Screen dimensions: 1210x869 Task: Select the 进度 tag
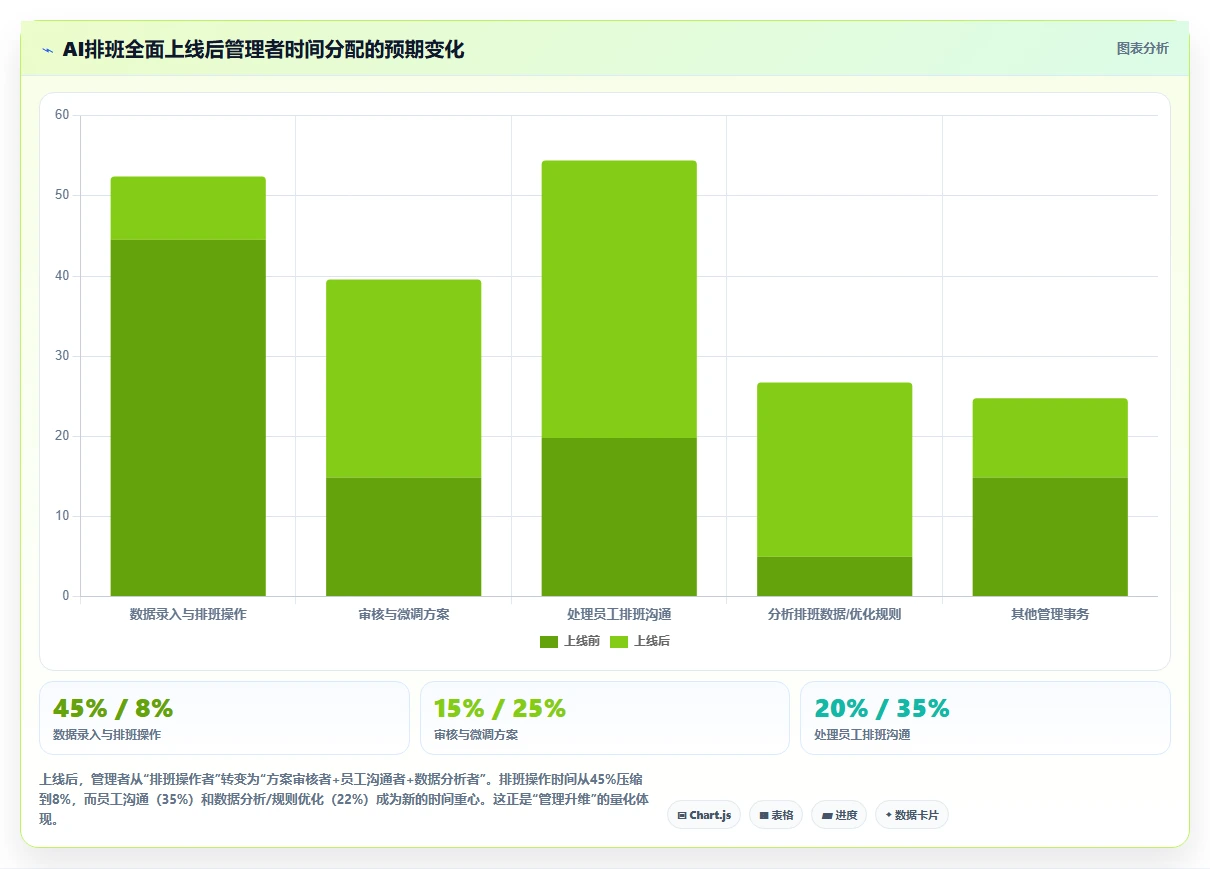839,815
